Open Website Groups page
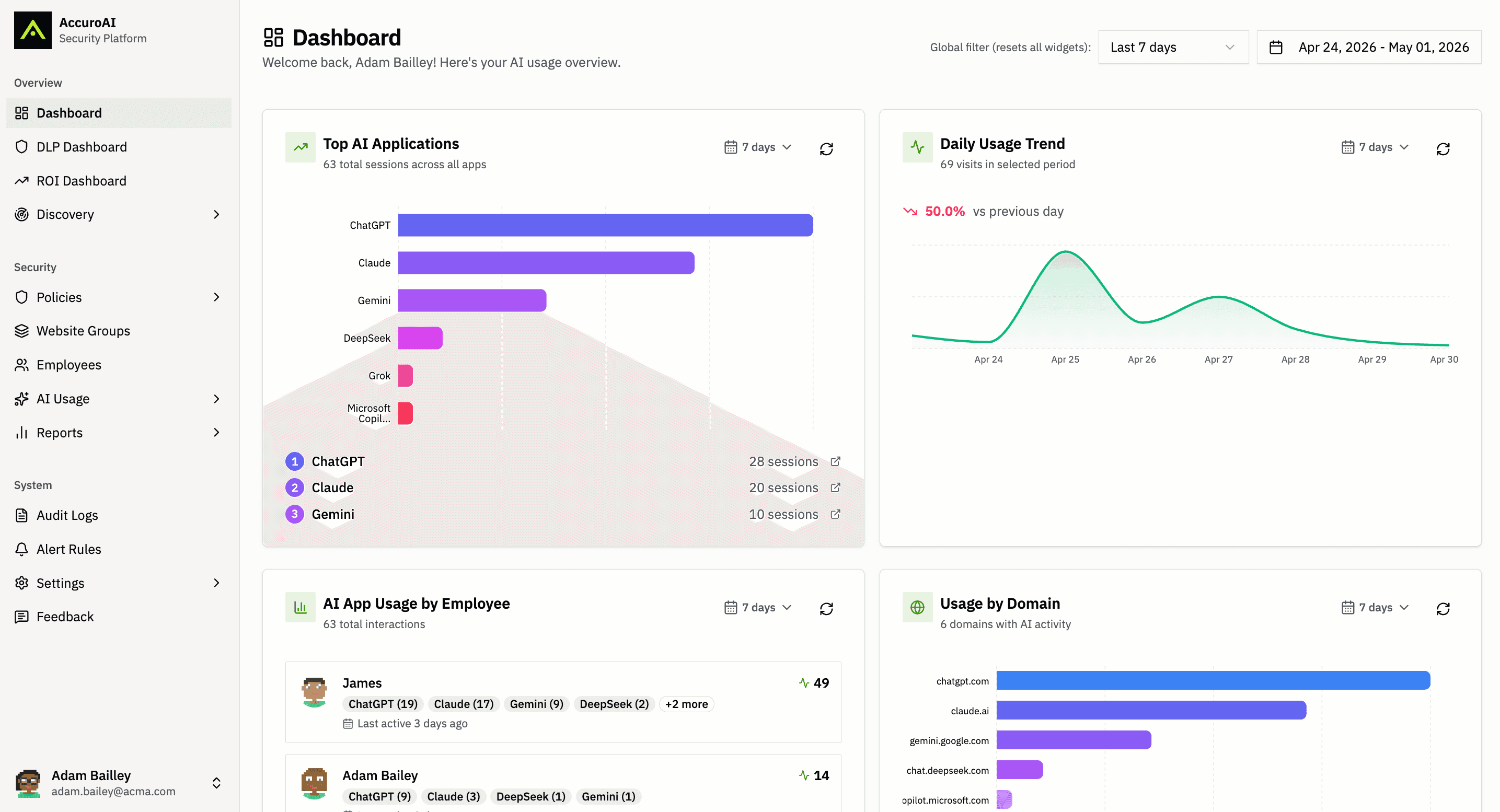Viewport: 1500px width, 812px height. (119, 331)
